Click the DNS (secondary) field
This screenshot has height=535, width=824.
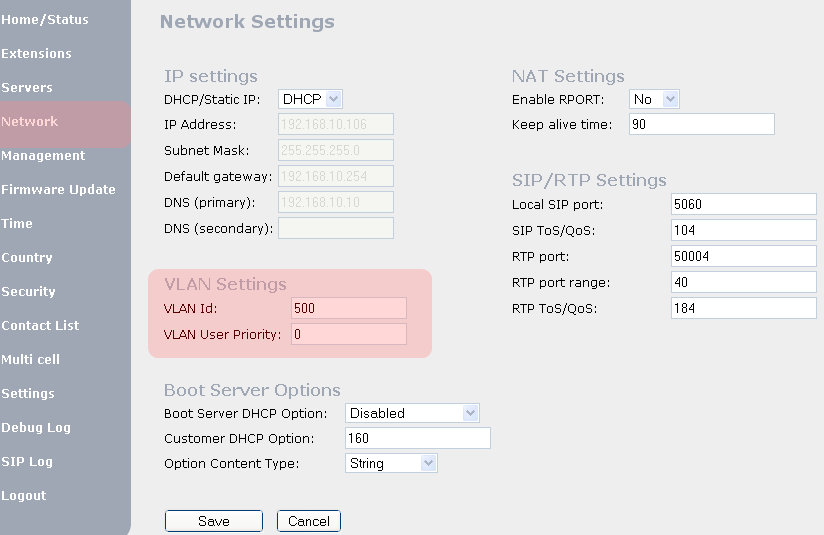point(336,228)
